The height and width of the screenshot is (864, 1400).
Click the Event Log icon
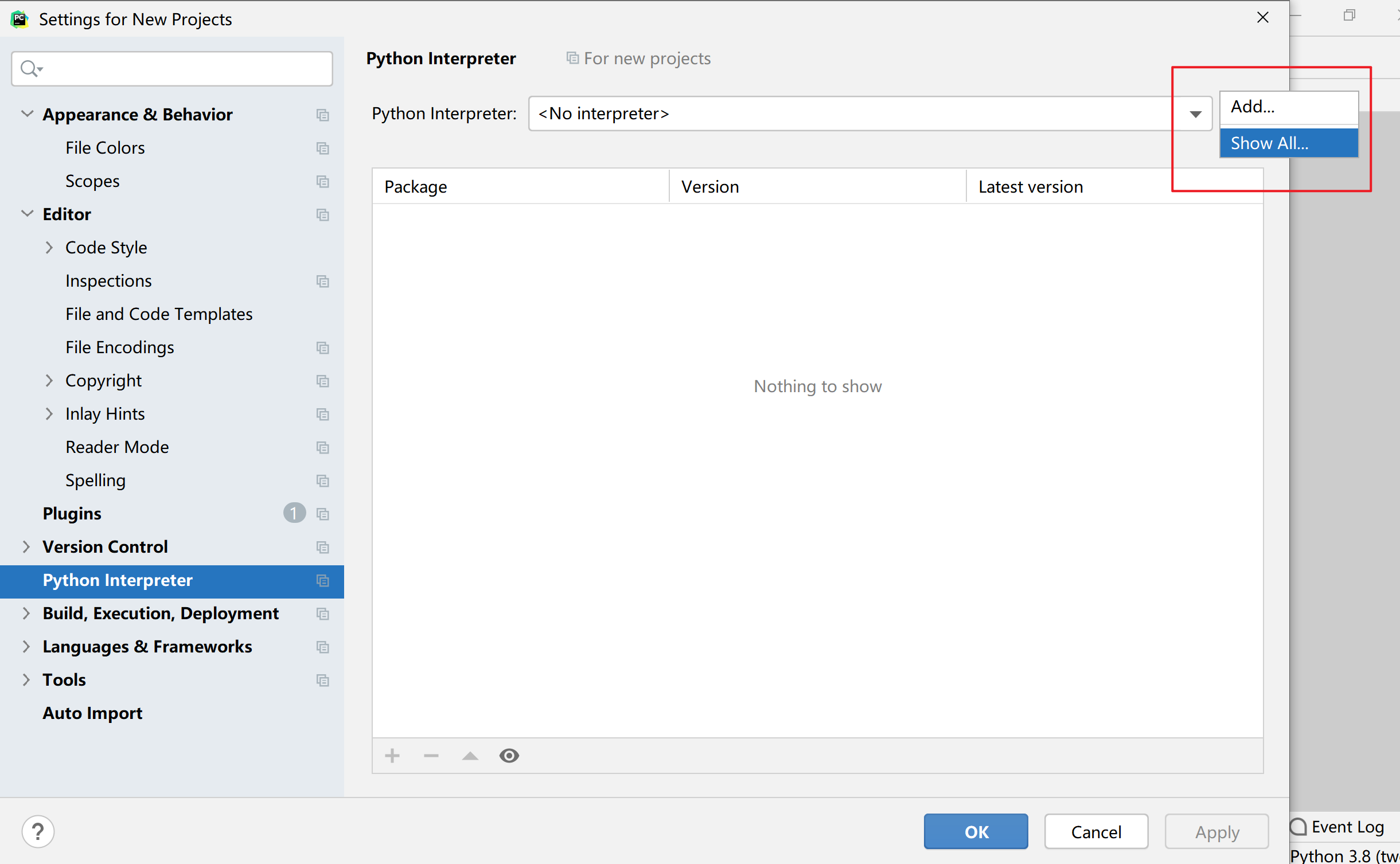1298,827
